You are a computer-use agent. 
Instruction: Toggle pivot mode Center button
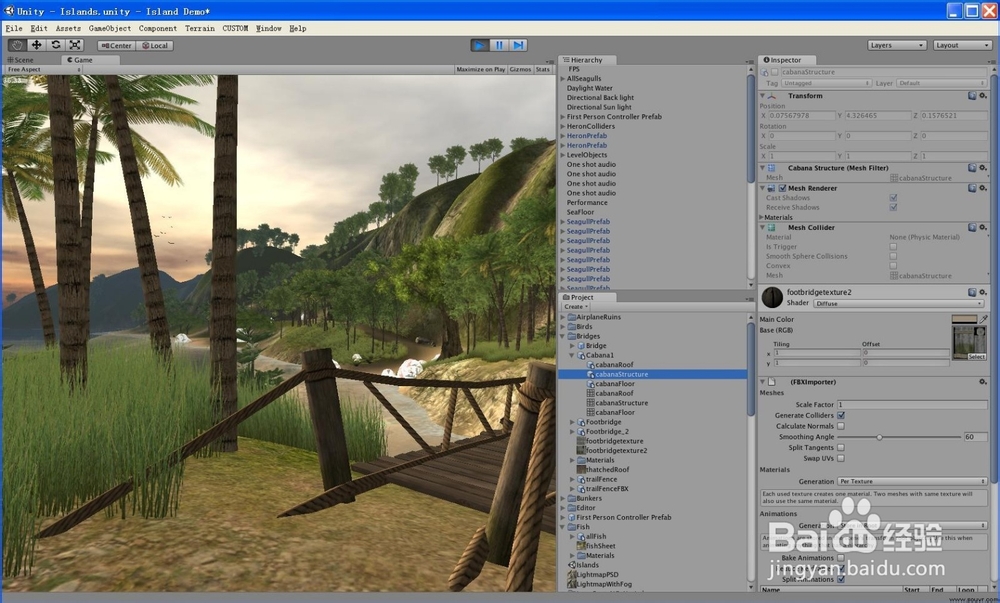click(x=116, y=45)
